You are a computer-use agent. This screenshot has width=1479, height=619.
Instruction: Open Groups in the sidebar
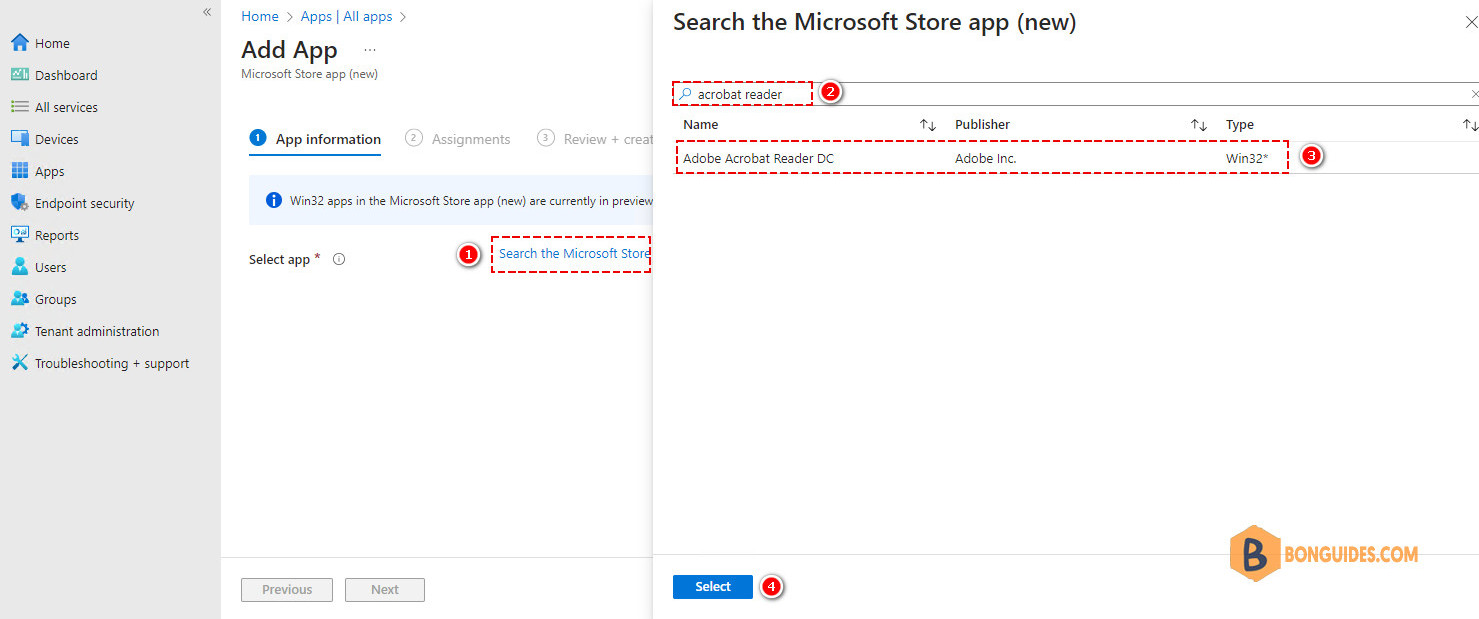click(55, 299)
